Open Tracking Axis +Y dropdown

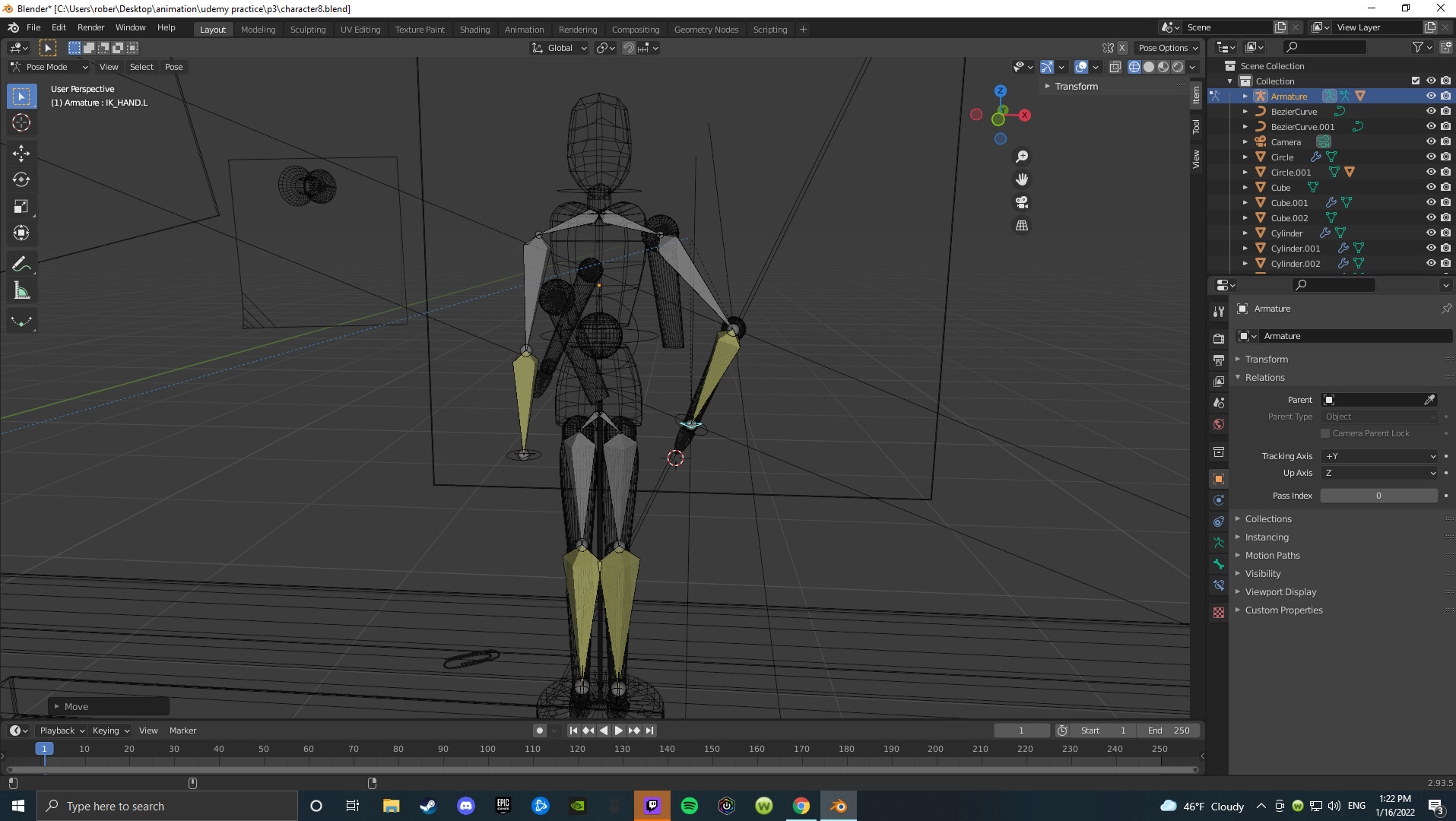coord(1379,456)
